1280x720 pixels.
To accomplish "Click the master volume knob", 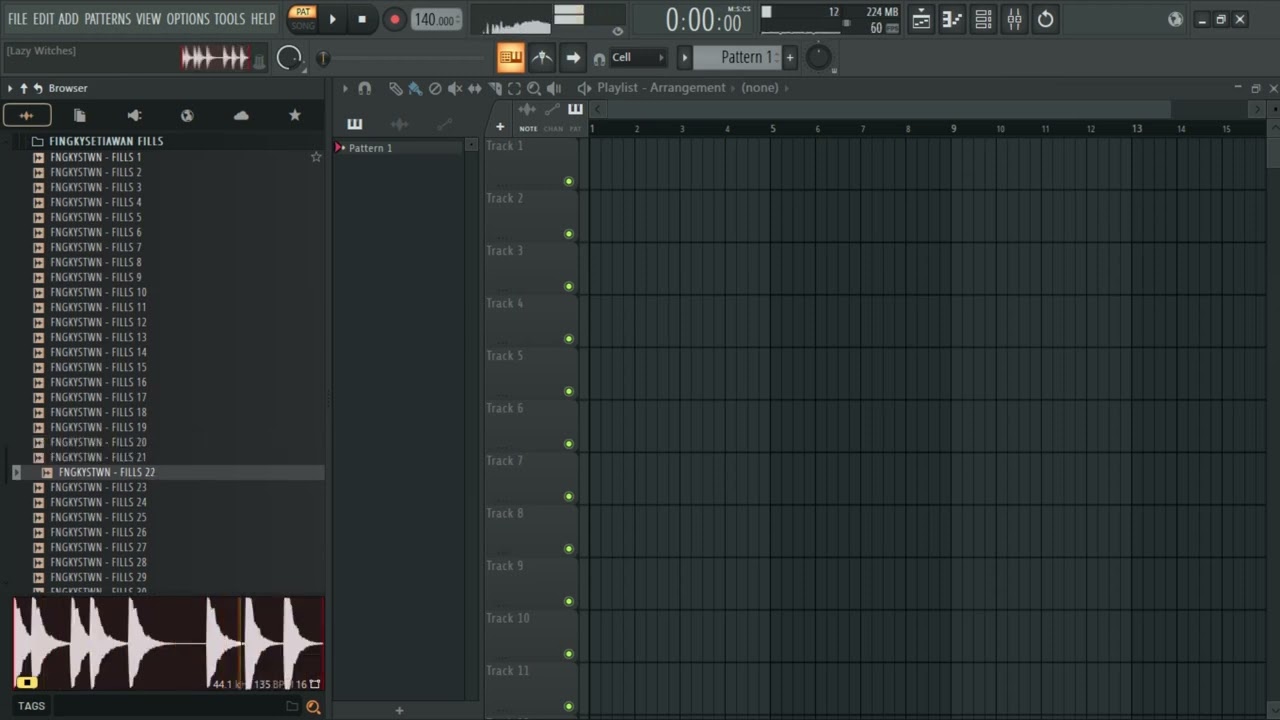I will click(x=289, y=59).
